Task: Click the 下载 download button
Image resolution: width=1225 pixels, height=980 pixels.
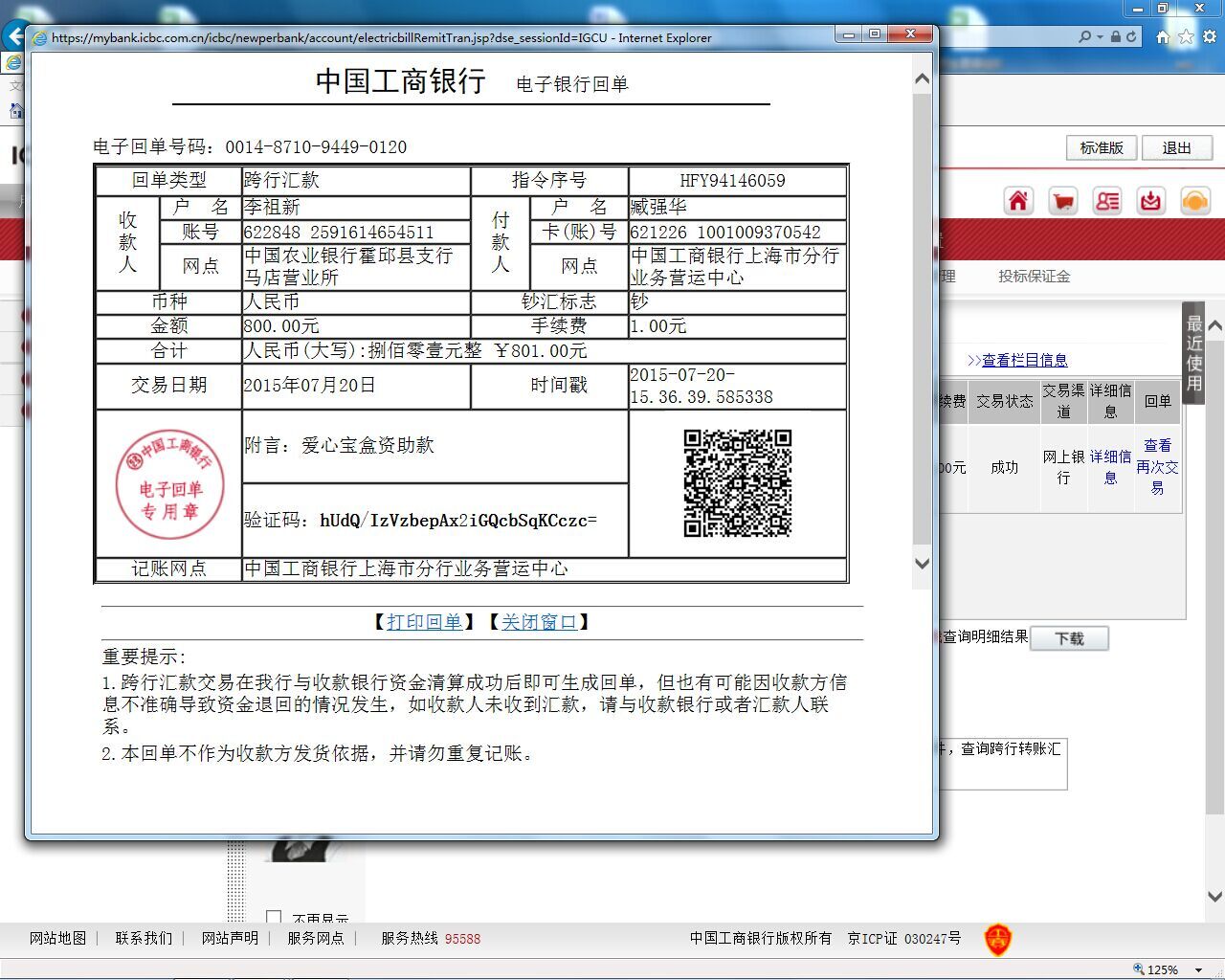Action: click(1069, 638)
